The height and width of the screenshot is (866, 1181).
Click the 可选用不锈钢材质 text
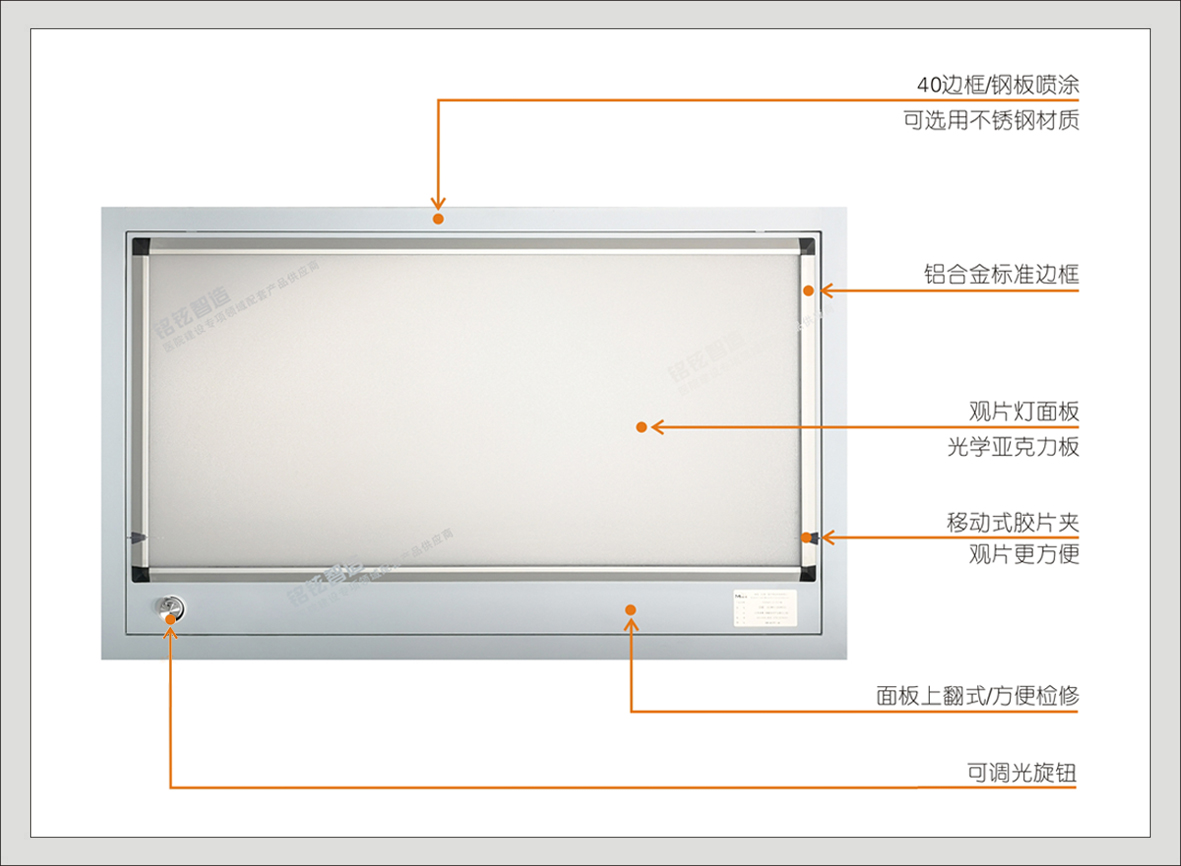(x=991, y=120)
